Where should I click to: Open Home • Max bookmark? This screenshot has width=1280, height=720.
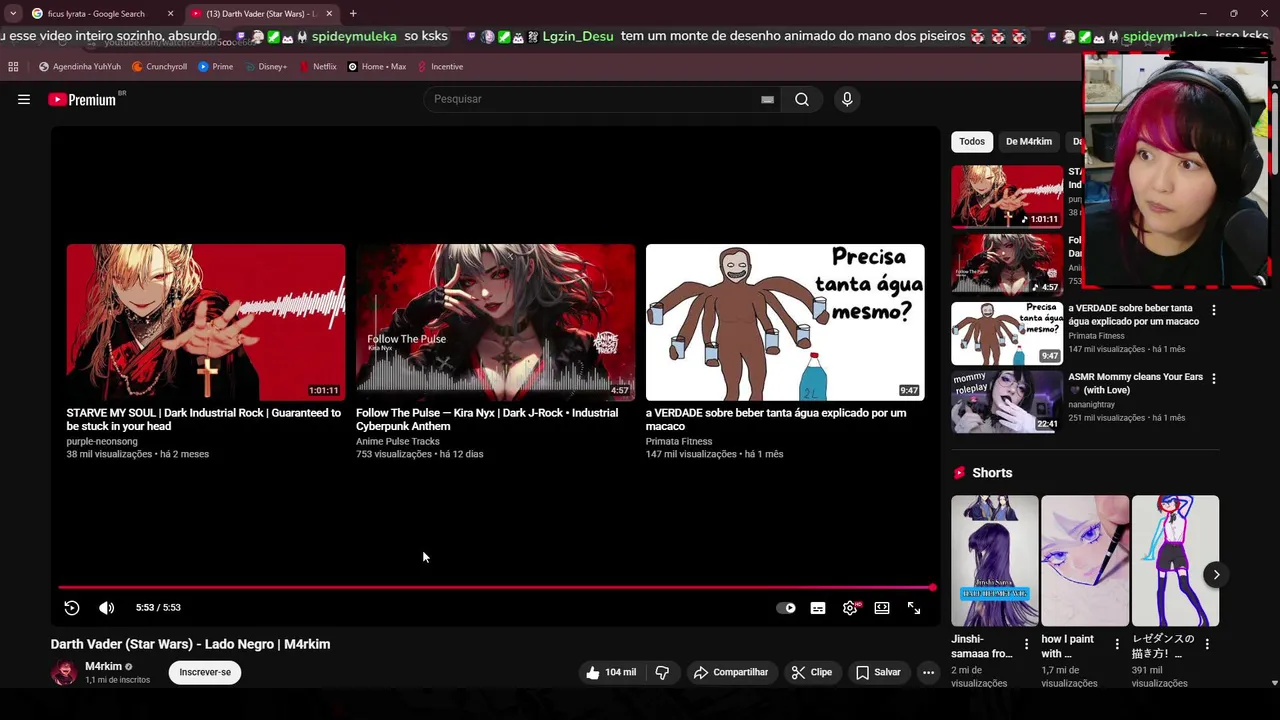[376, 67]
